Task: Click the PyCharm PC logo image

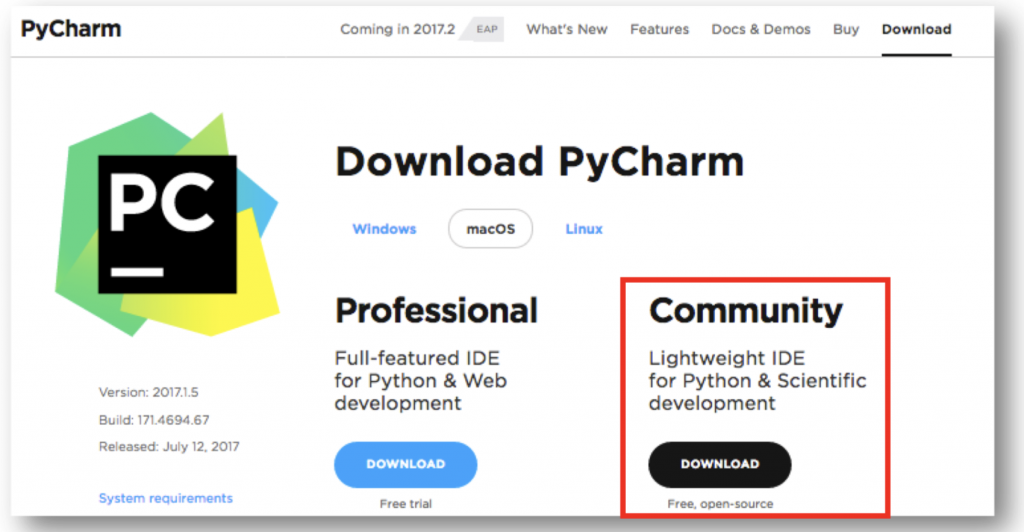Action: [167, 224]
